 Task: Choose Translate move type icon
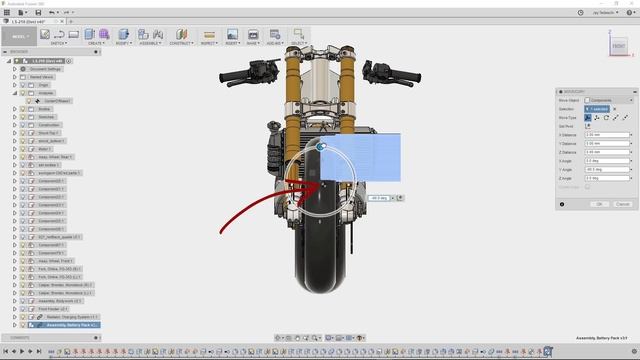tap(597, 118)
